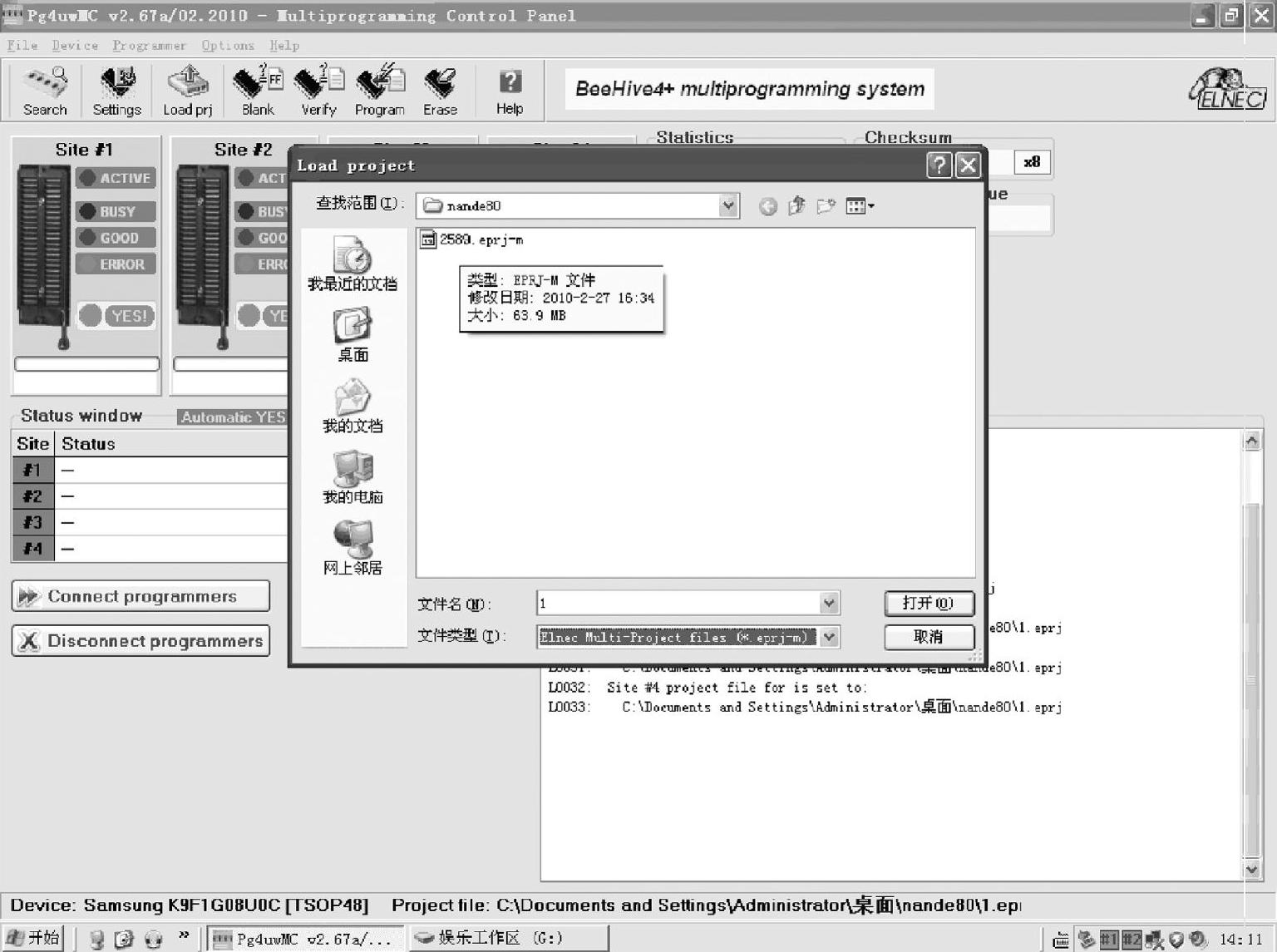The width and height of the screenshot is (1277, 952).
Task: Open the Help menu
Action: (284, 46)
